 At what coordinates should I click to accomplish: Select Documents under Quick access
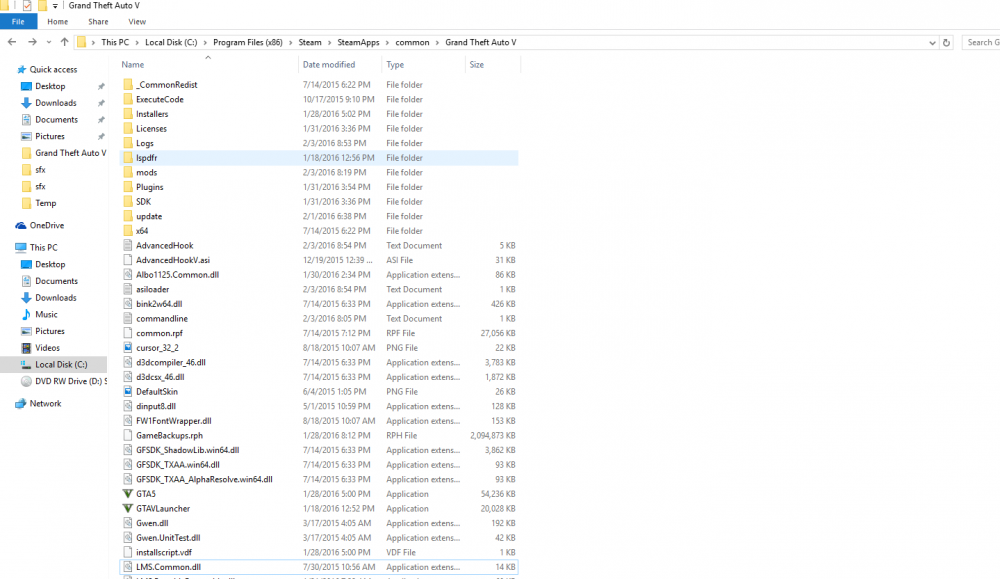[56, 119]
